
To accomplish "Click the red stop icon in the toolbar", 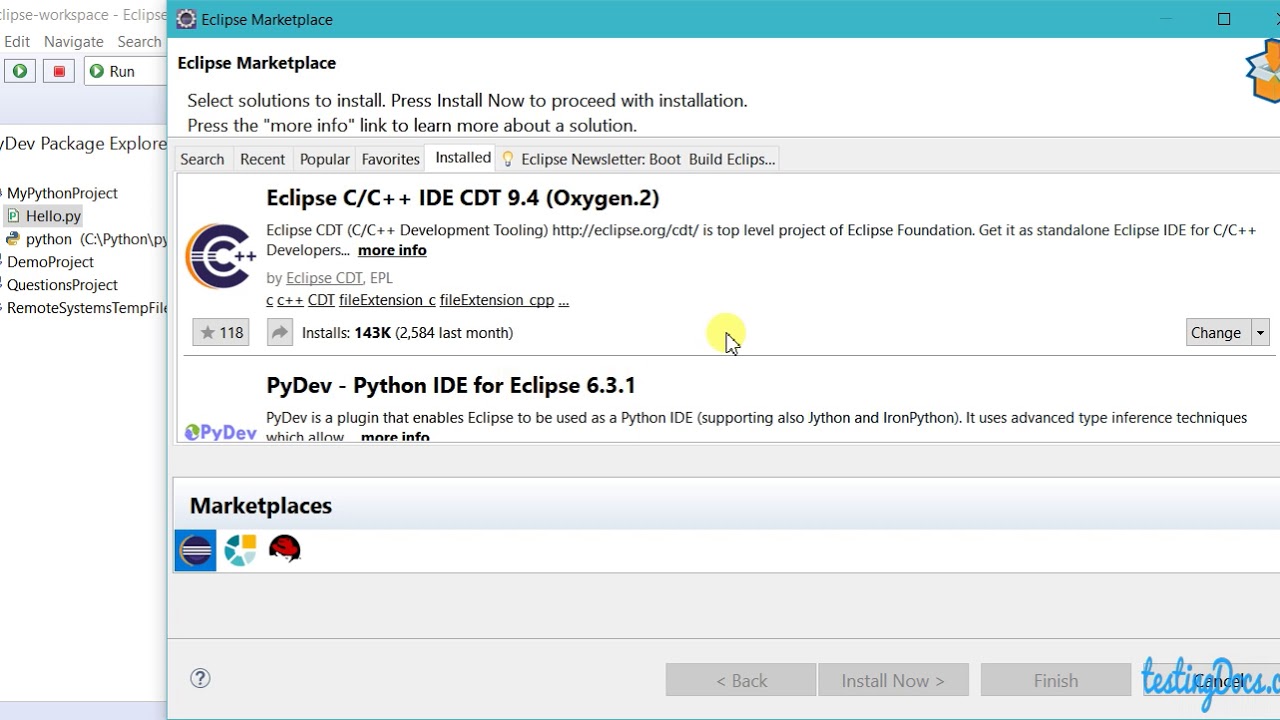I will tap(59, 71).
